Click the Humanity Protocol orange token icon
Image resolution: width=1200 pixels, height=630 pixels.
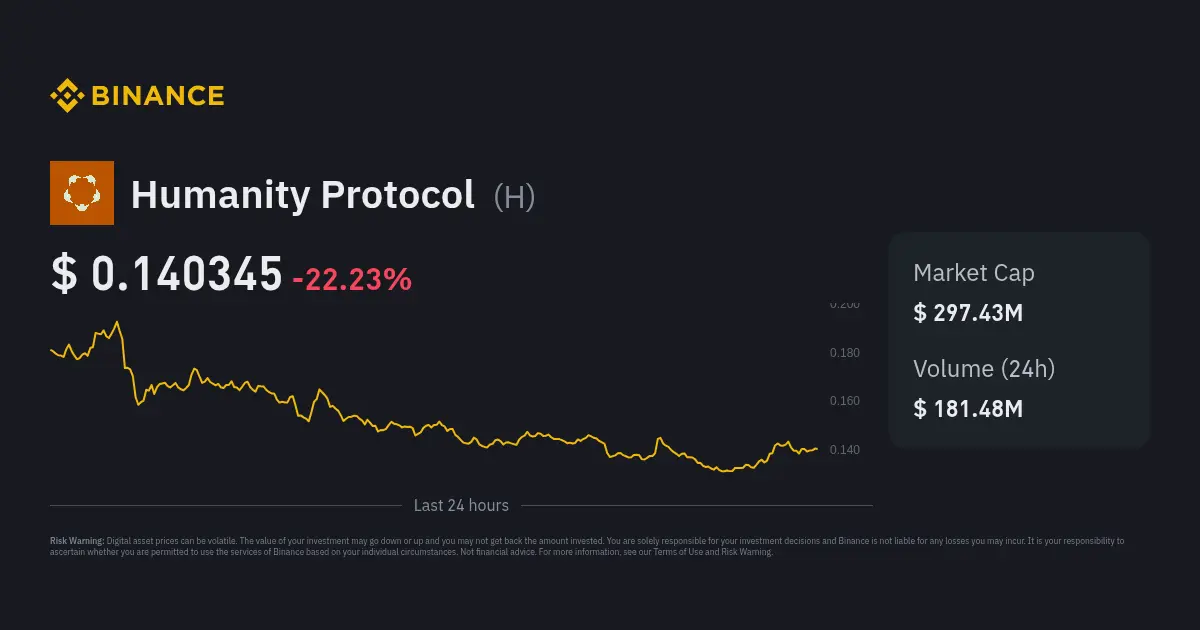click(82, 193)
